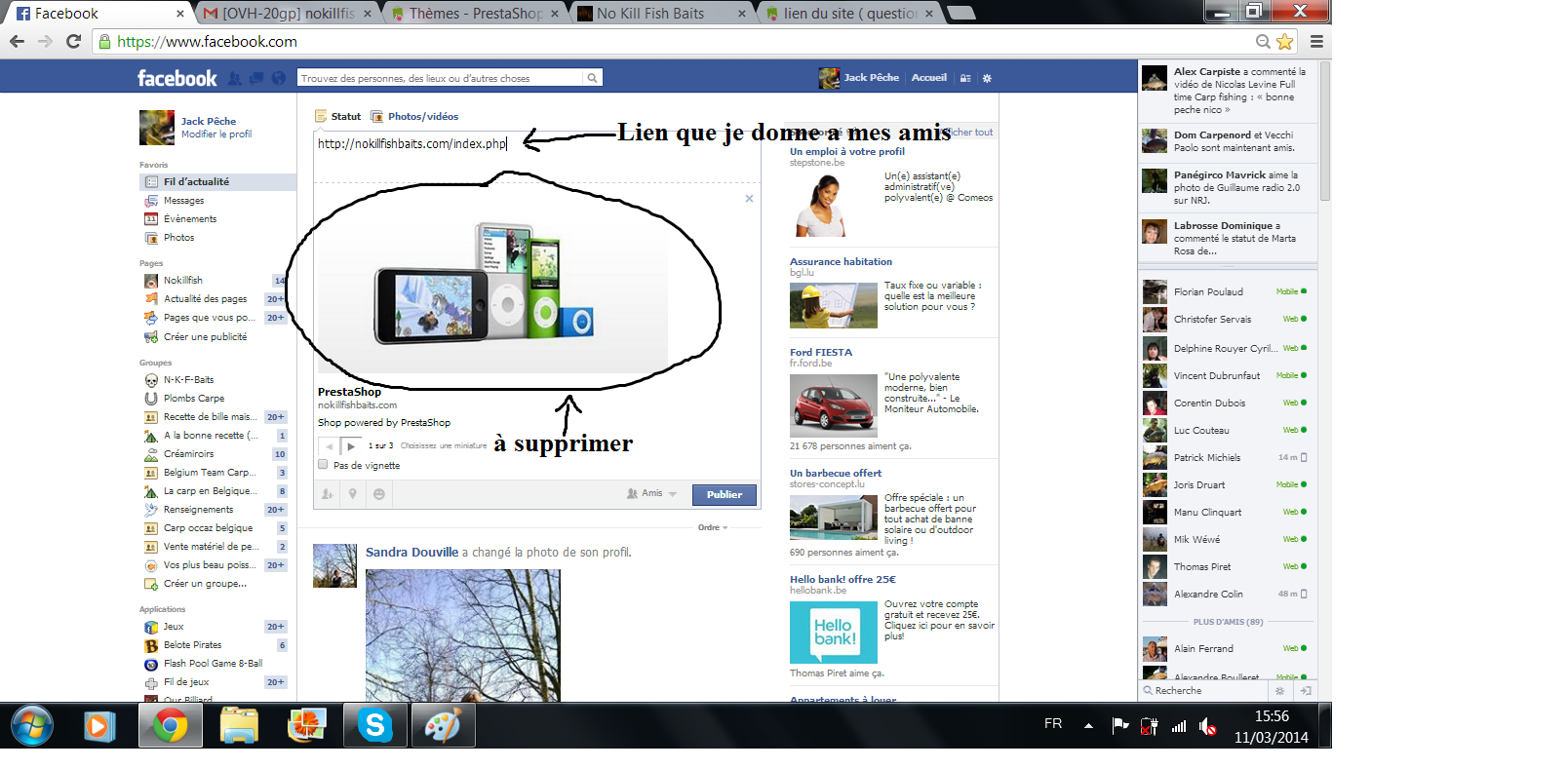The image size is (1568, 769).
Task: Open chat options gear icon
Action: pos(1280,690)
